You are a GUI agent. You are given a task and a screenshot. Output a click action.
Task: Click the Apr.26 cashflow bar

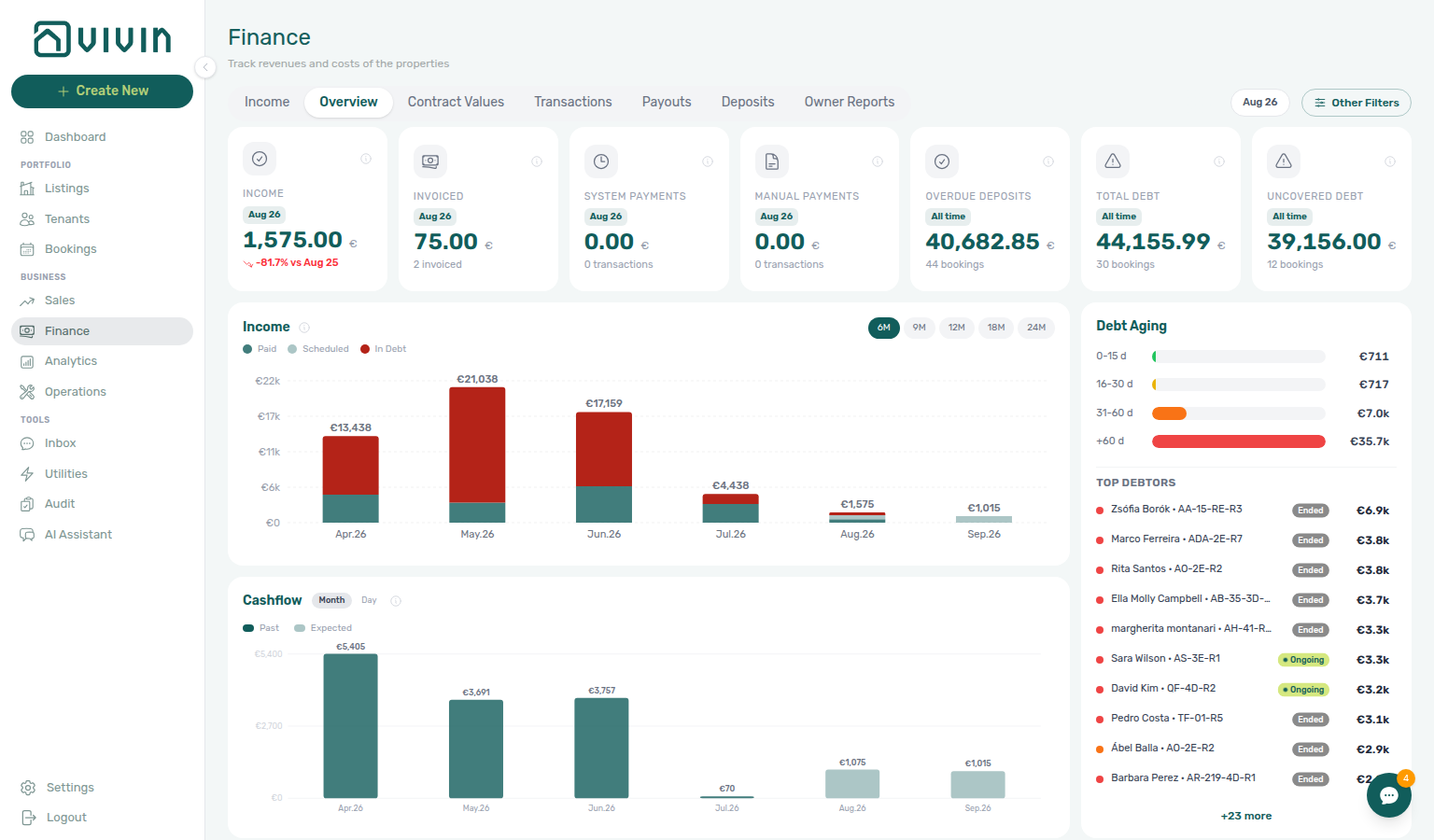pyautogui.click(x=350, y=726)
